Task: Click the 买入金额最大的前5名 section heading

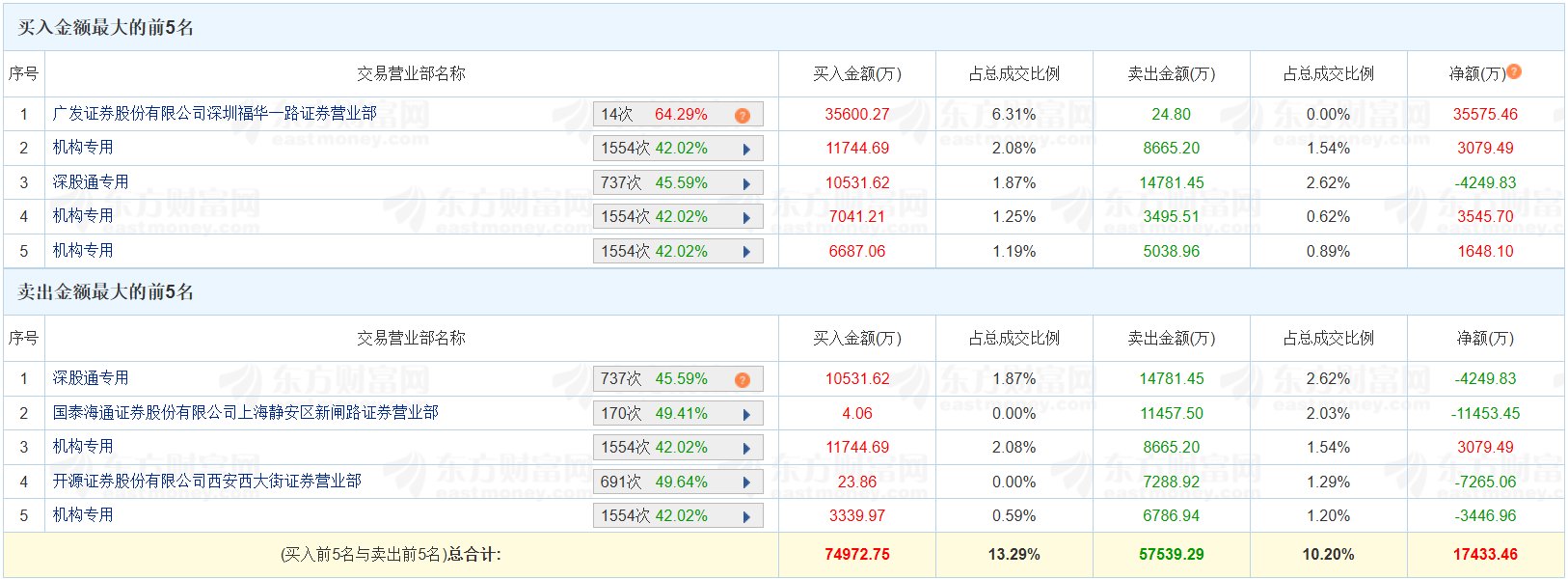Action: tap(106, 27)
